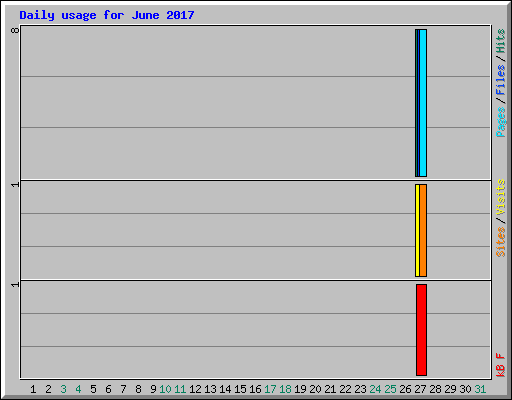Click green day 31 on the x-axis
Viewport: 512px width, 400px height.
click(x=480, y=389)
